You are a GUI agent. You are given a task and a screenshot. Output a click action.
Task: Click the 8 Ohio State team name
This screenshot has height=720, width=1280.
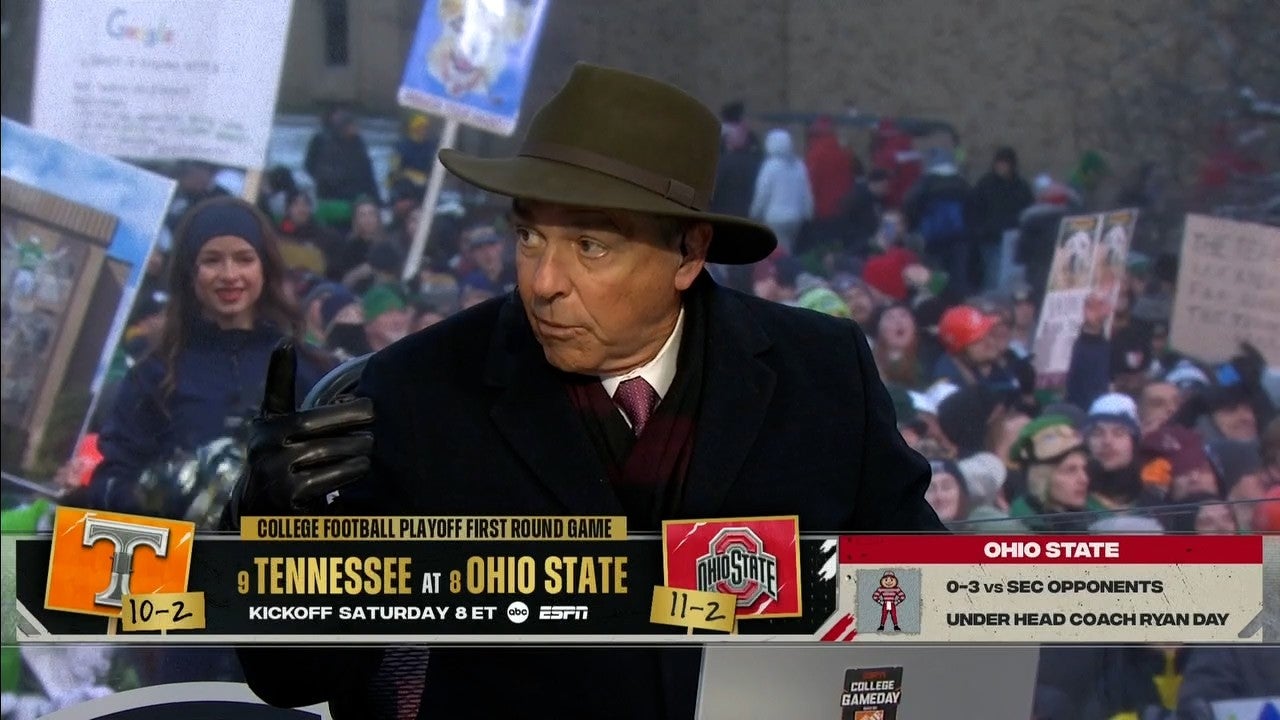538,575
